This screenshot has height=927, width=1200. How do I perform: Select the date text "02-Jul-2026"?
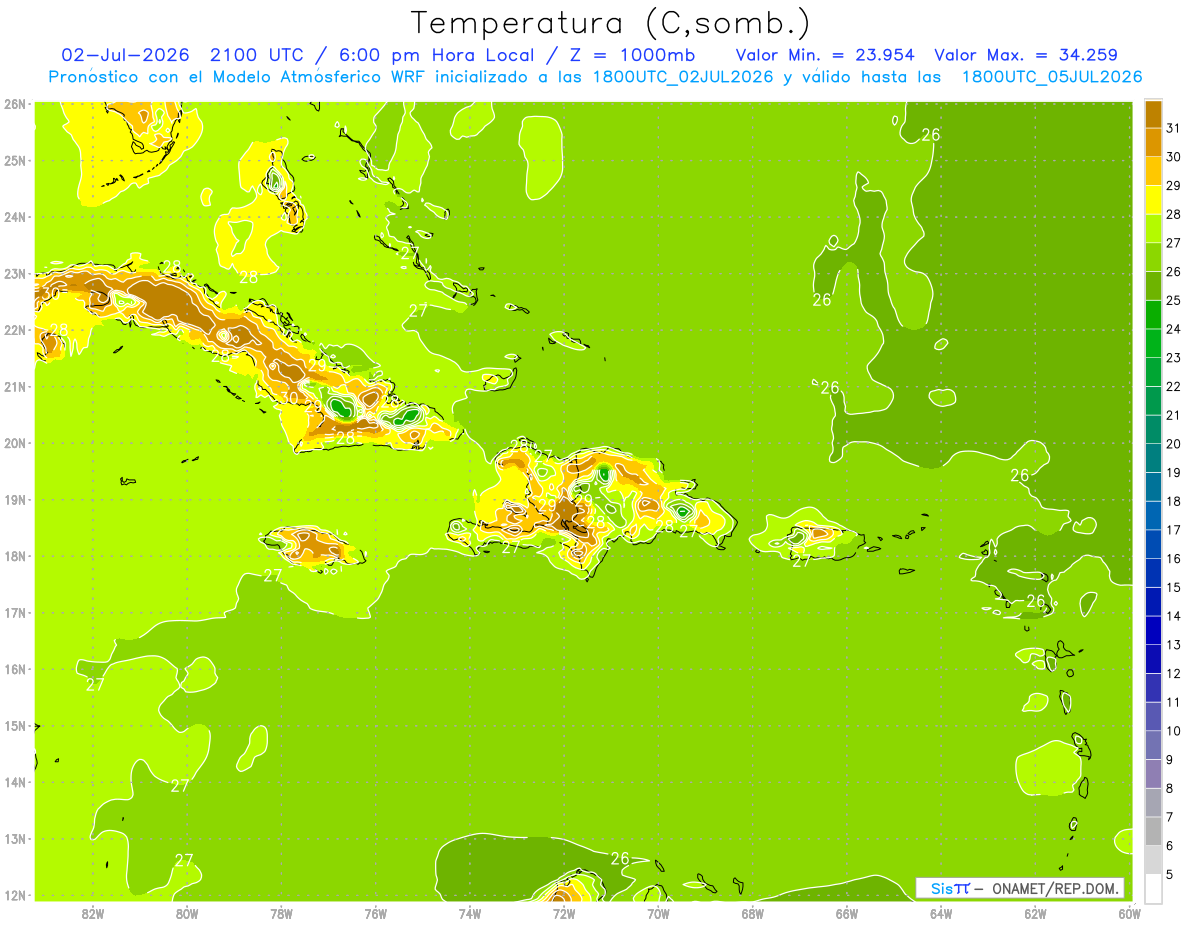tap(126, 55)
